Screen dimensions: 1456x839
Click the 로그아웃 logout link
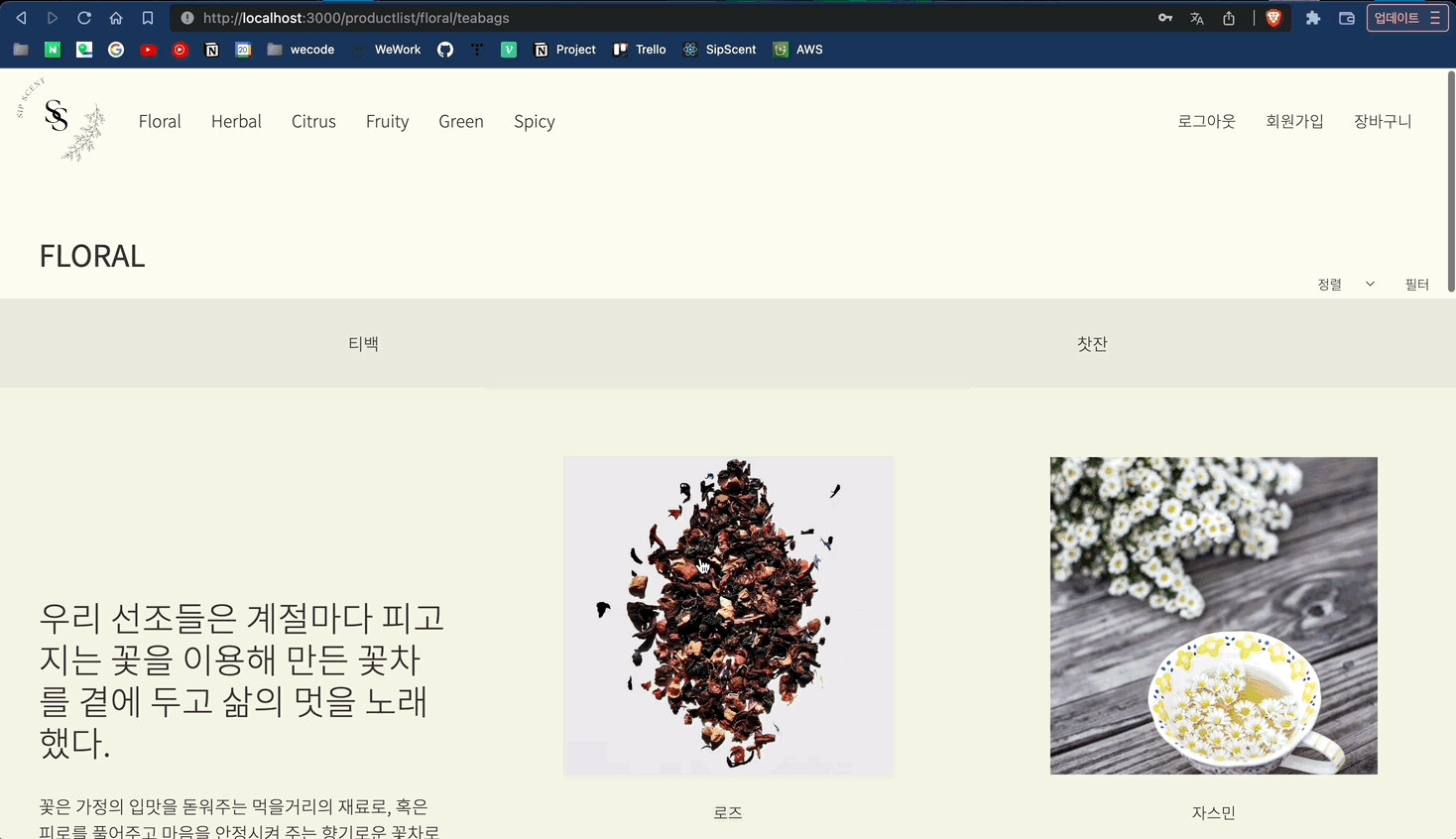(1206, 121)
